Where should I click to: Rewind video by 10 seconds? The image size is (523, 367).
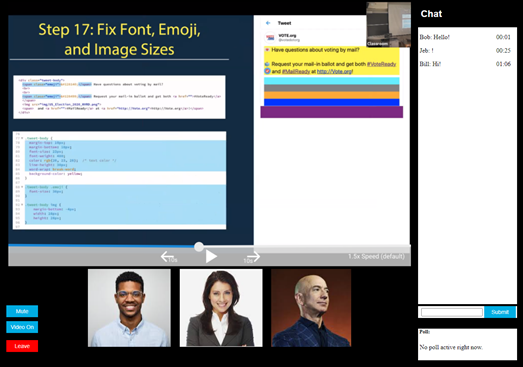coord(169,257)
